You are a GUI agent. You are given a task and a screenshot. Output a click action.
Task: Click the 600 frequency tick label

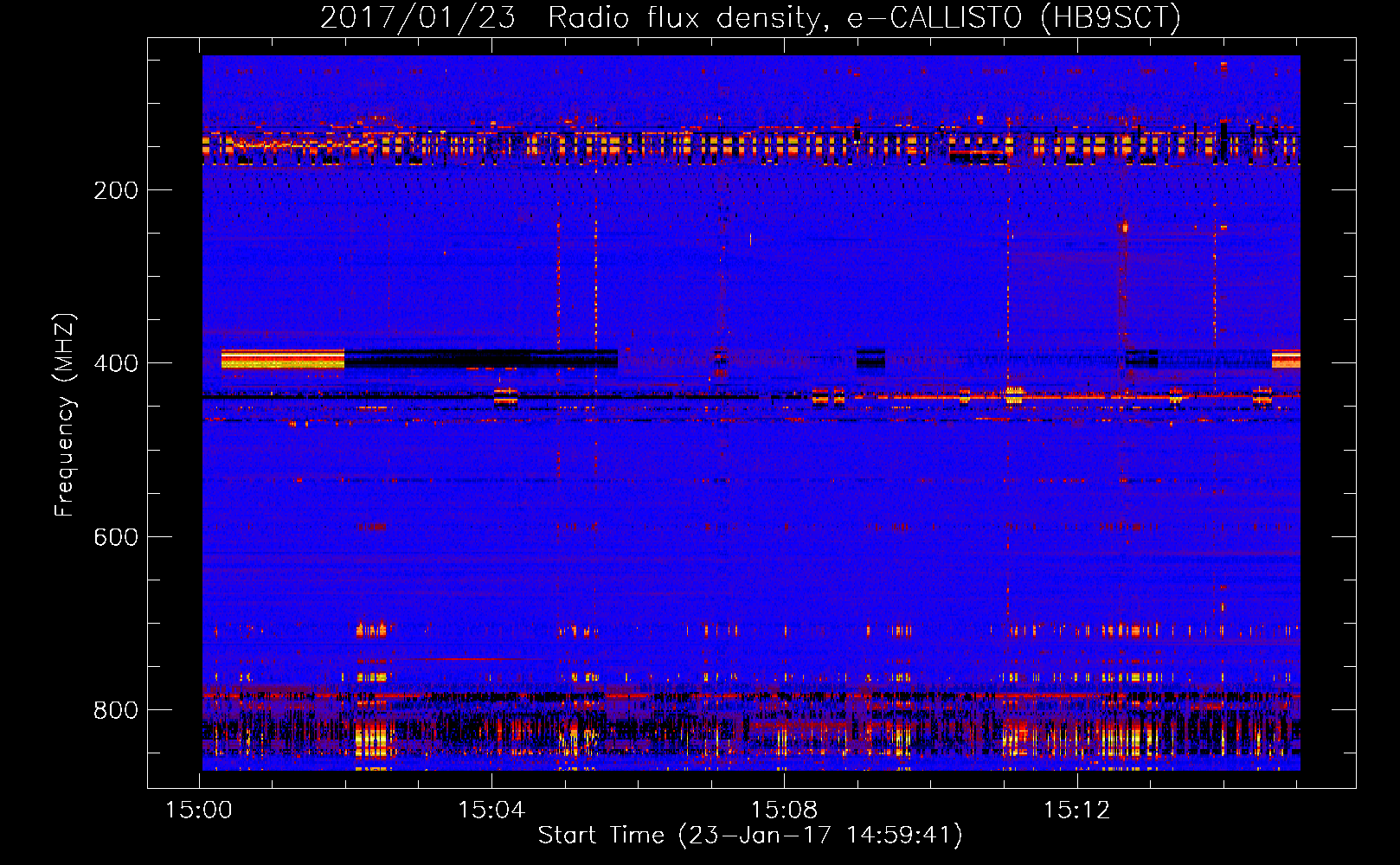(116, 537)
